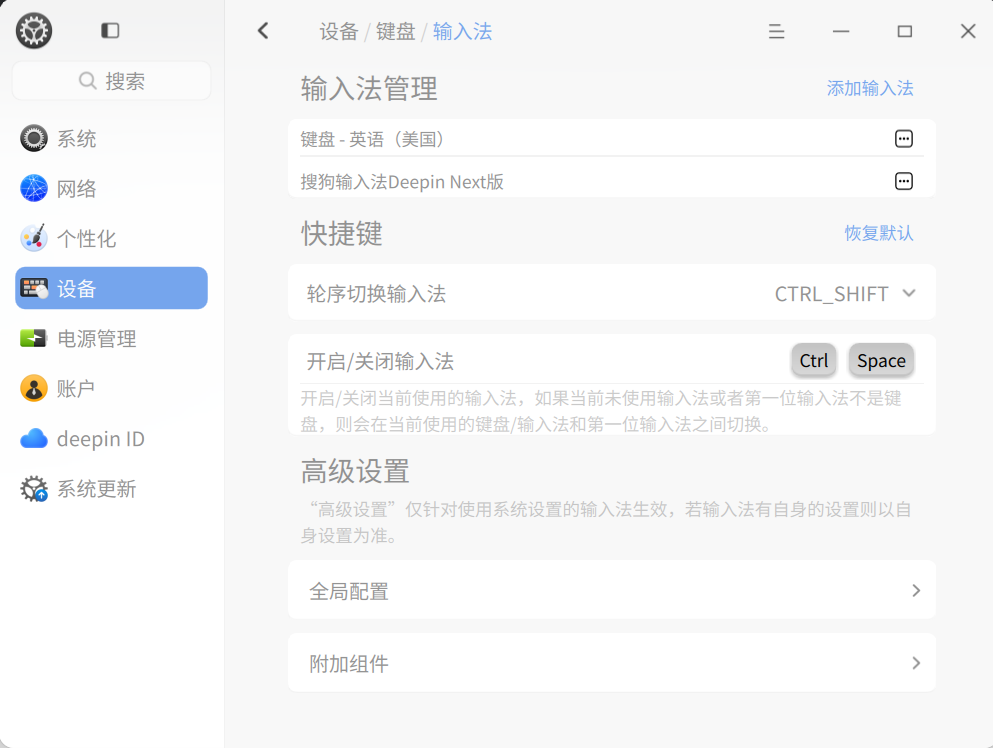Select 系统 in the sidebar
993x748 pixels.
111,138
